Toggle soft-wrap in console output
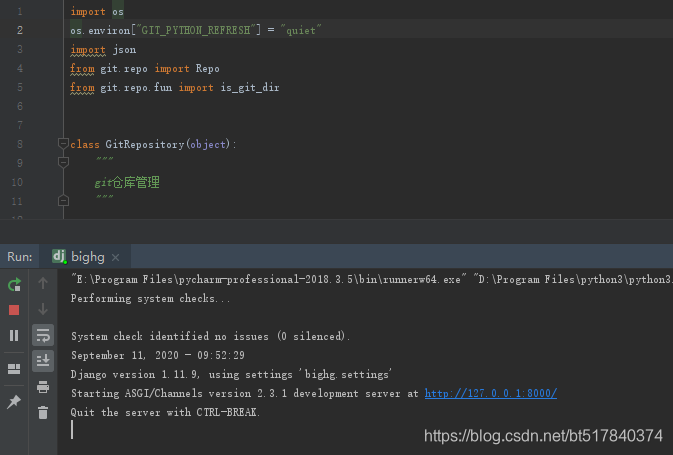 [x=43, y=335]
